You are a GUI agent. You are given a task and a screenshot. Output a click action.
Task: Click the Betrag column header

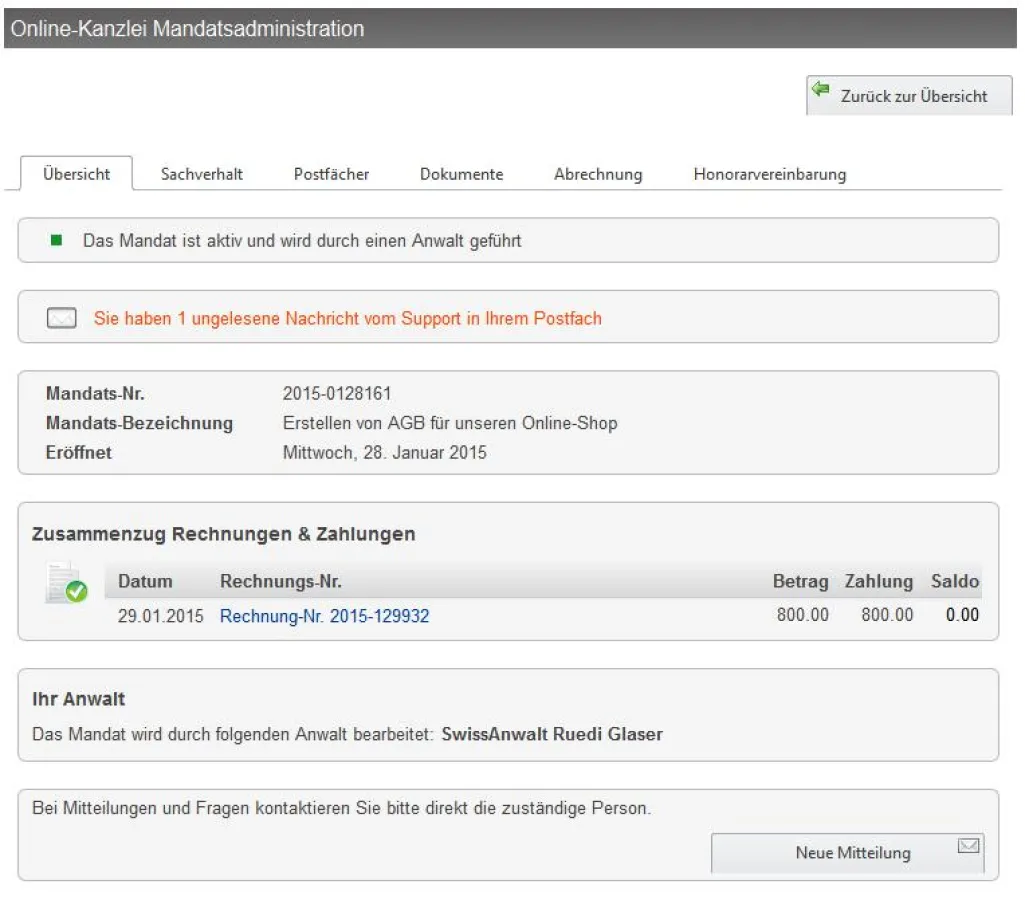click(800, 582)
